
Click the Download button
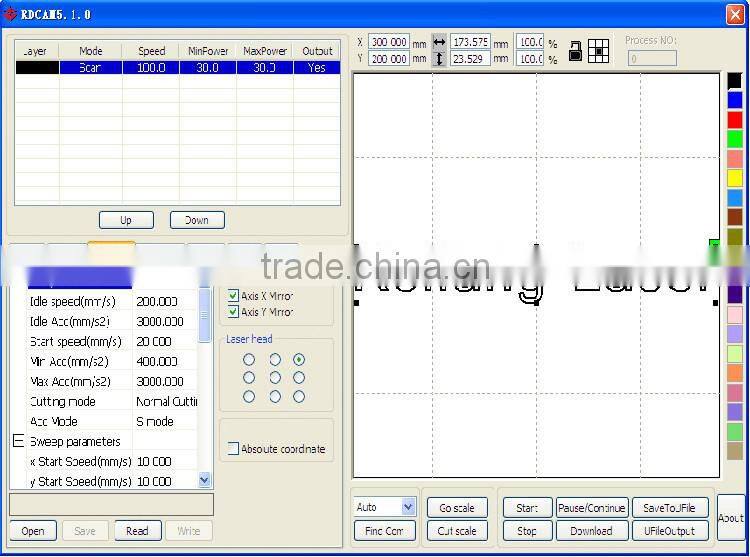coord(591,531)
